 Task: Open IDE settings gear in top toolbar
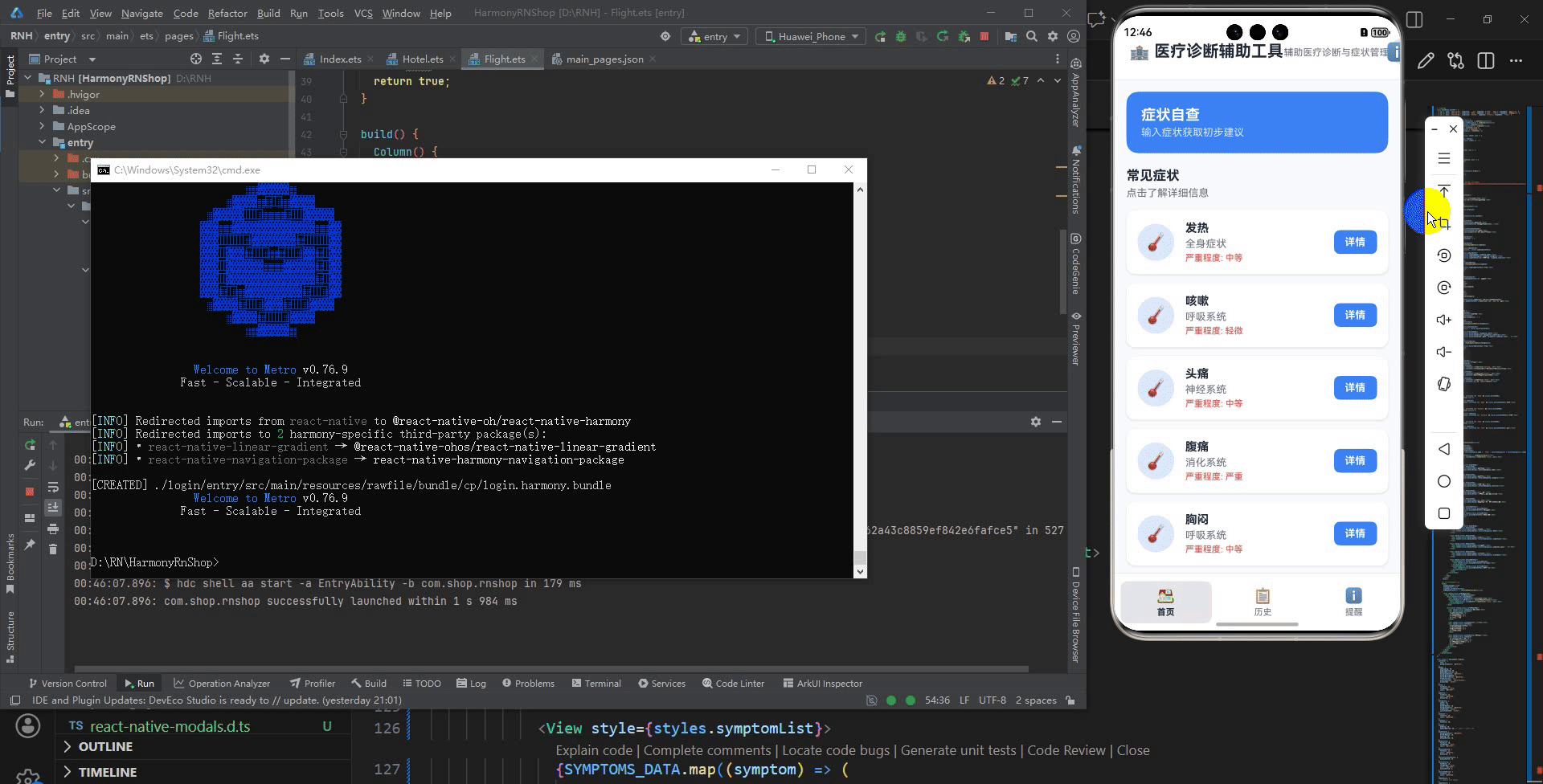1053,37
